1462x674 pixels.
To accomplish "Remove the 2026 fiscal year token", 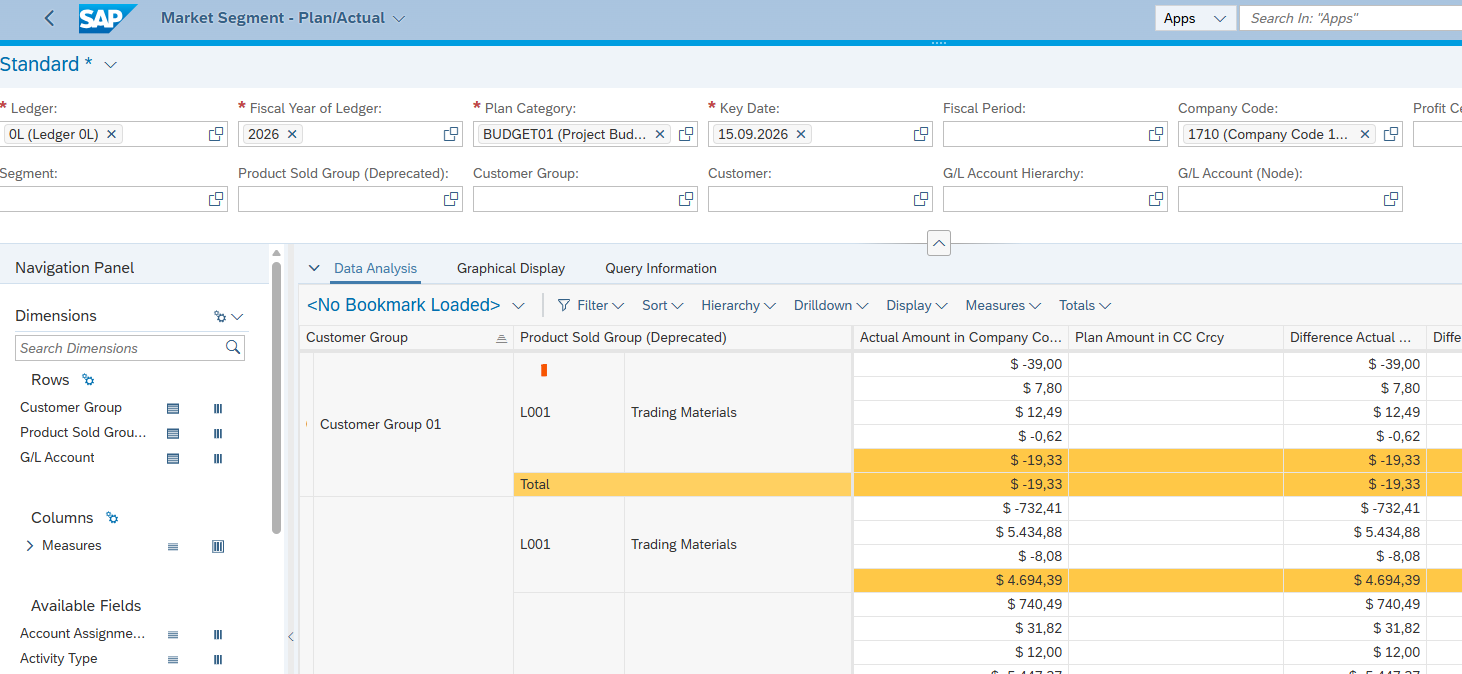I will [292, 134].
